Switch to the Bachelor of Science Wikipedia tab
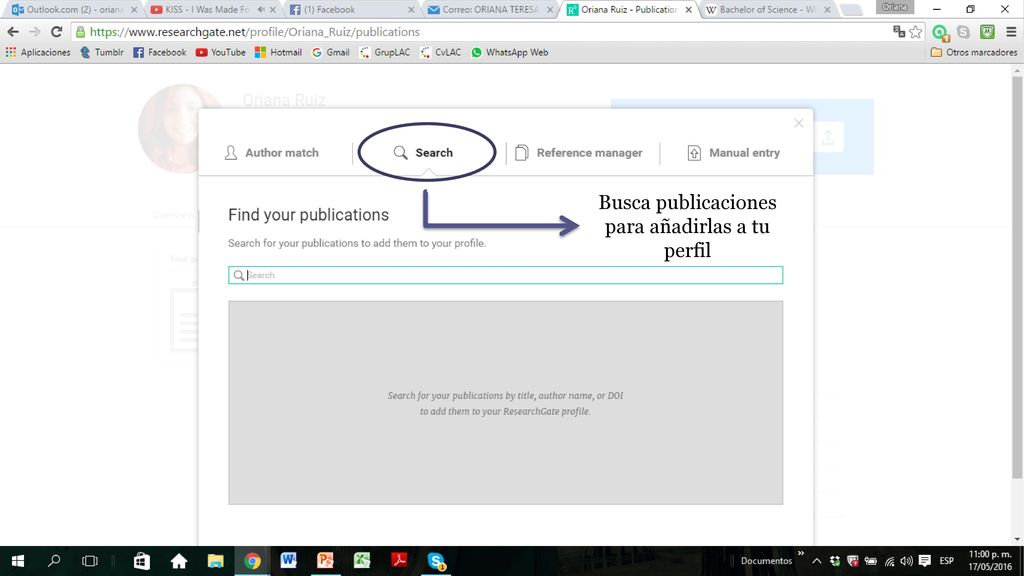1024x576 pixels. 765,10
